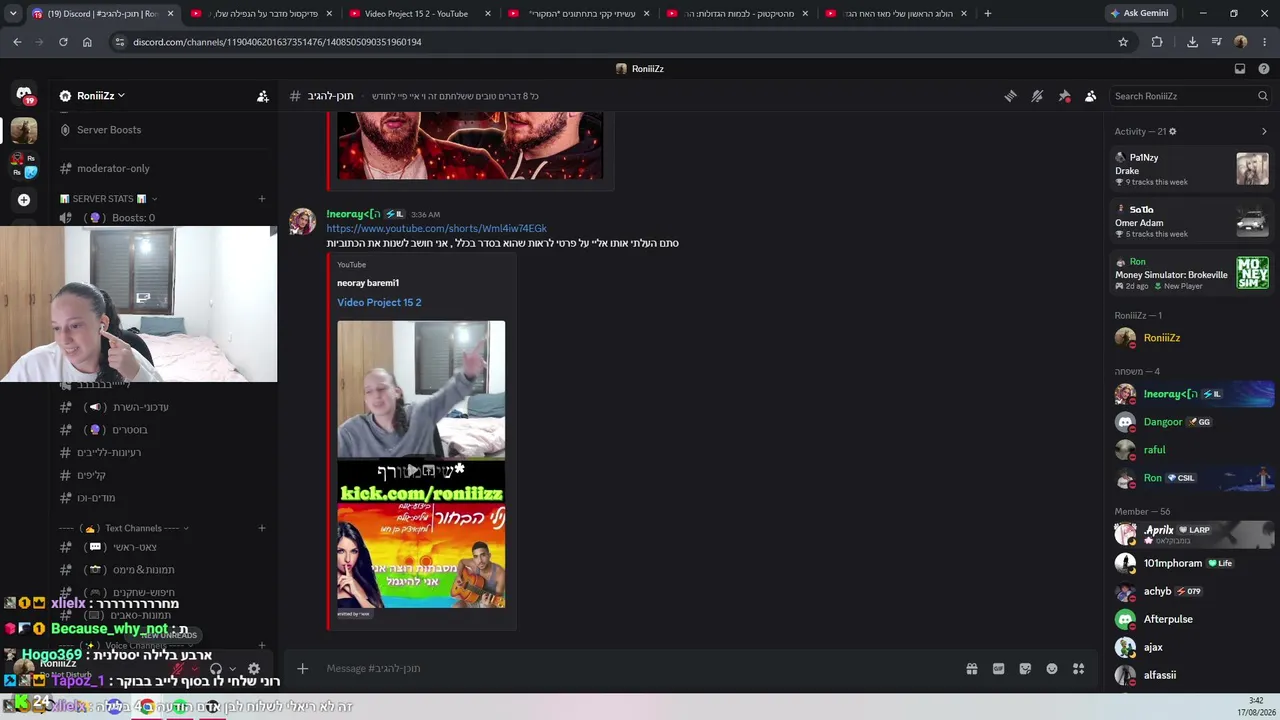This screenshot has height=720, width=1280.
Task: Open the gift icon in message bar
Action: tap(972, 669)
